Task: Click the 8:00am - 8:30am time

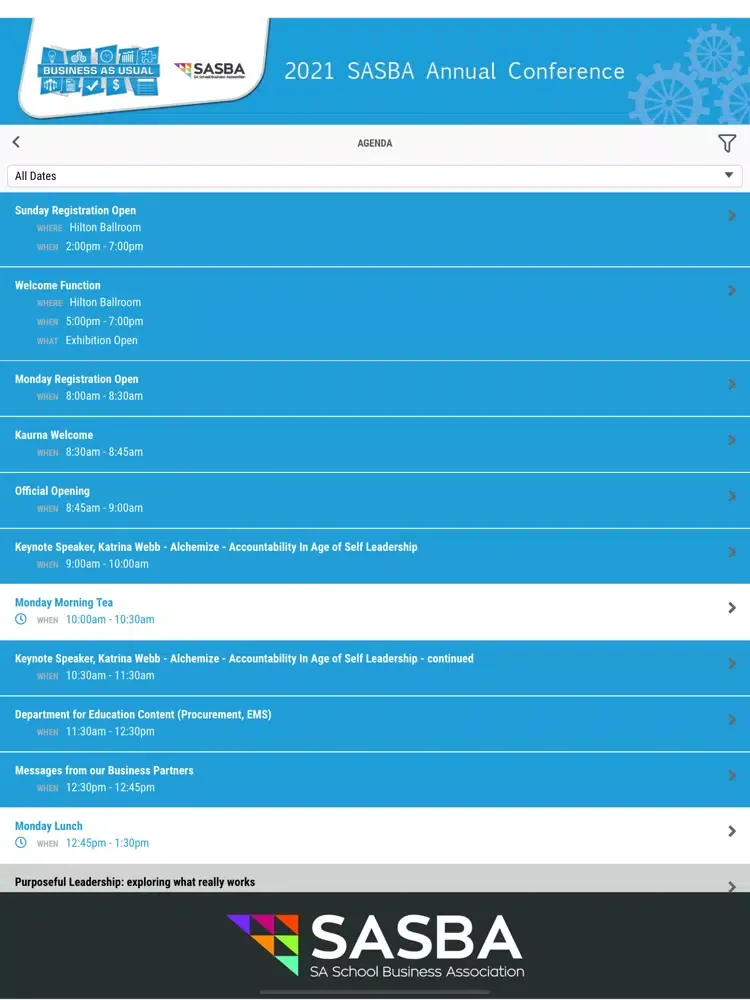Action: pyautogui.click(x=104, y=396)
